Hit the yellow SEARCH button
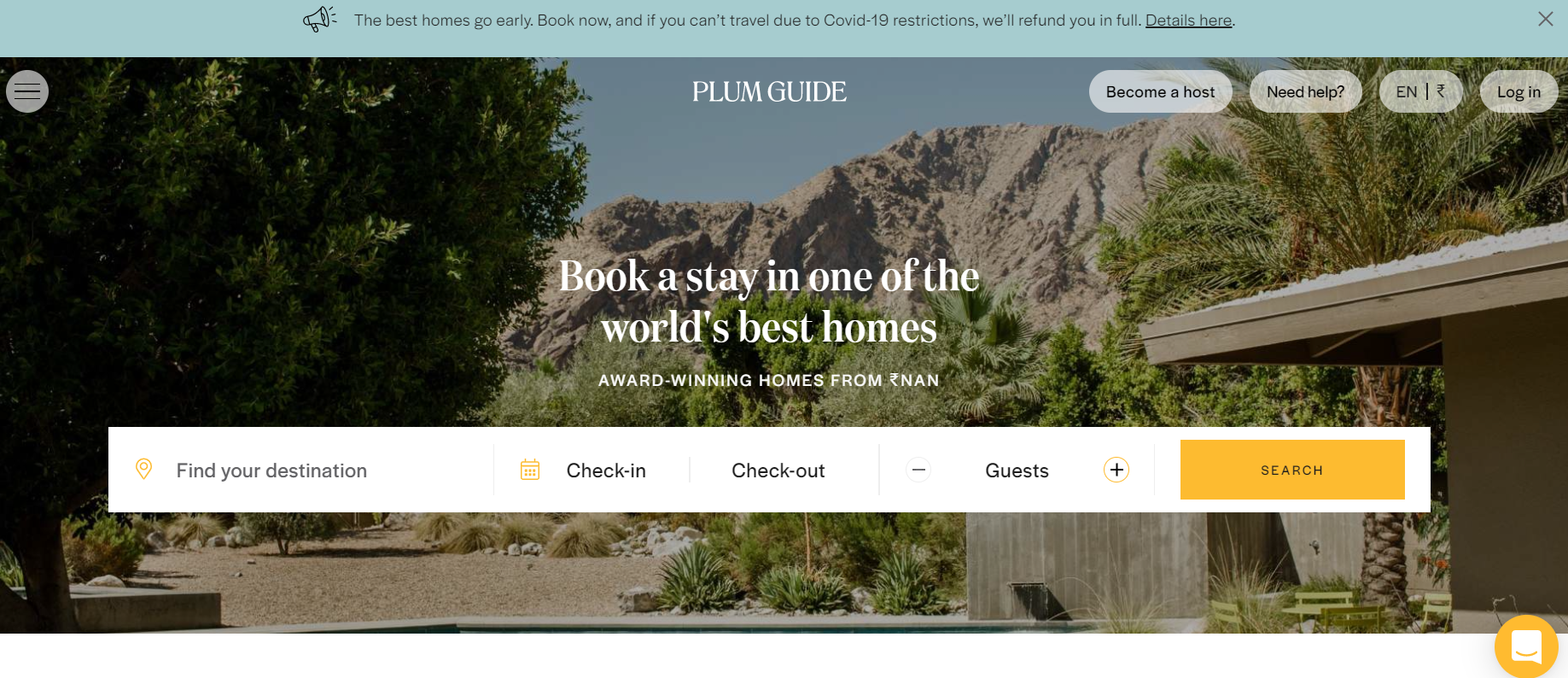The image size is (1568, 678). coord(1292,470)
